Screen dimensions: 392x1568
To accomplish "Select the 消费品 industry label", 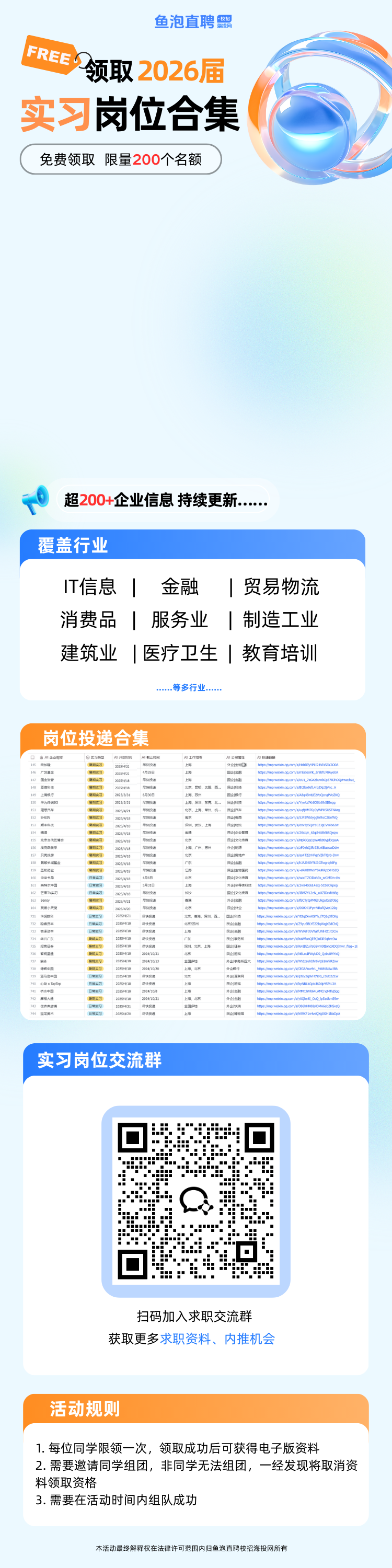I will (x=88, y=620).
